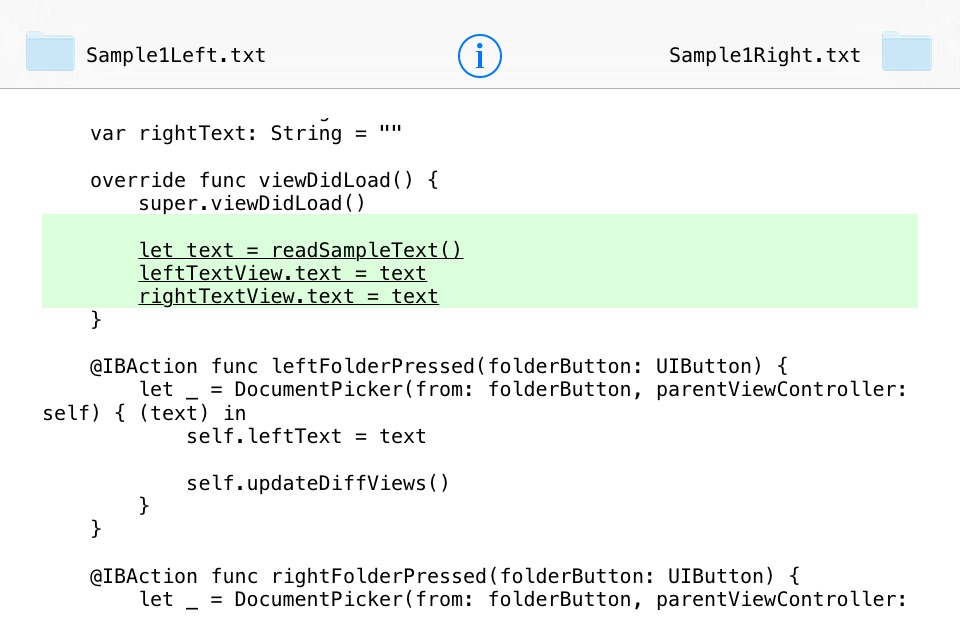960x640 pixels.
Task: Click the '@IBAction func leftFolderPressed' line
Action: click(438, 366)
